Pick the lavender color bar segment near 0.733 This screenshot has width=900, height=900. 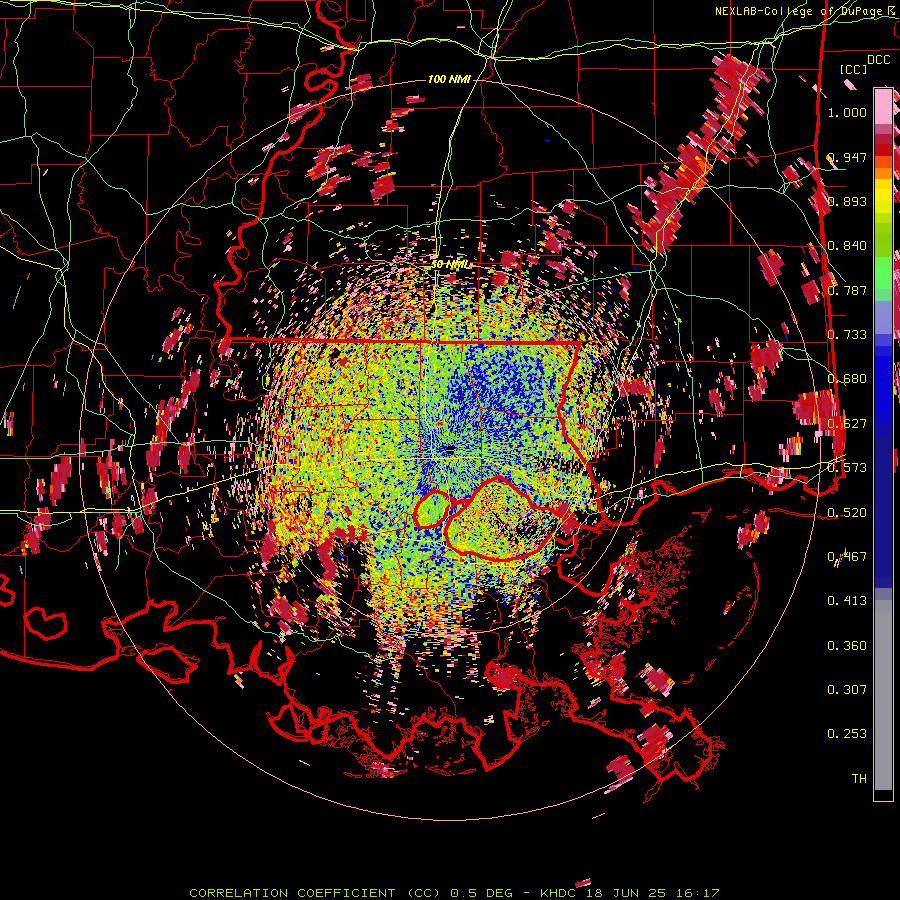883,317
